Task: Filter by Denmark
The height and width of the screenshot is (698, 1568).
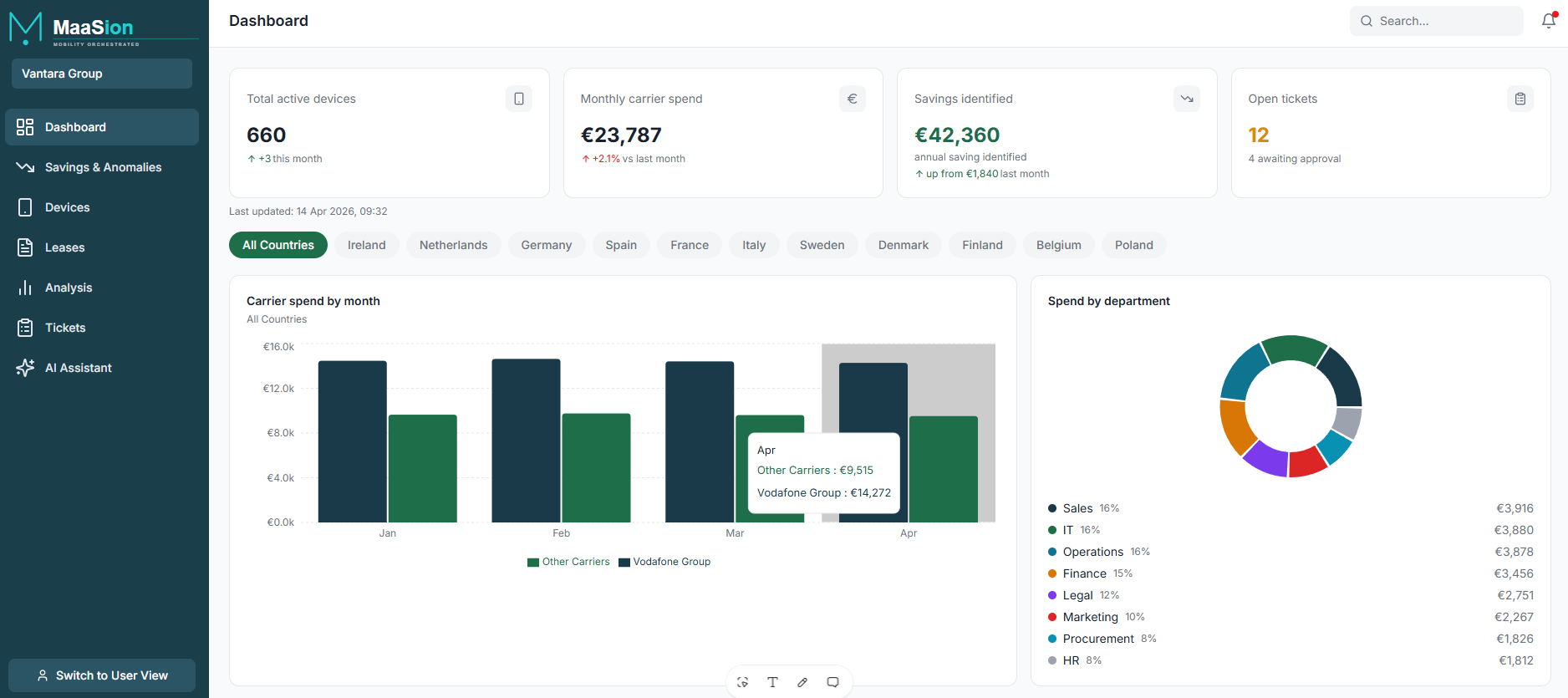Action: (904, 245)
